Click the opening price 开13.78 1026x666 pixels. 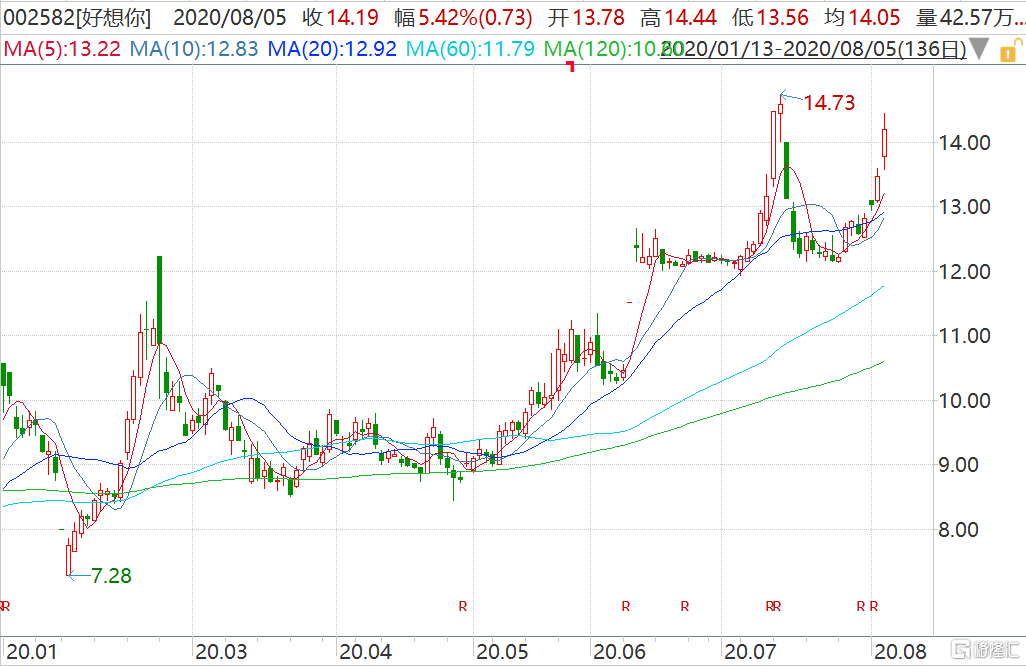tap(586, 18)
